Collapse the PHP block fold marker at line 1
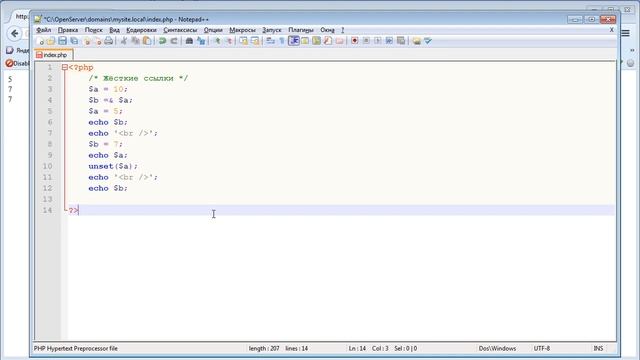Image resolution: width=640 pixels, height=360 pixels. (64, 67)
